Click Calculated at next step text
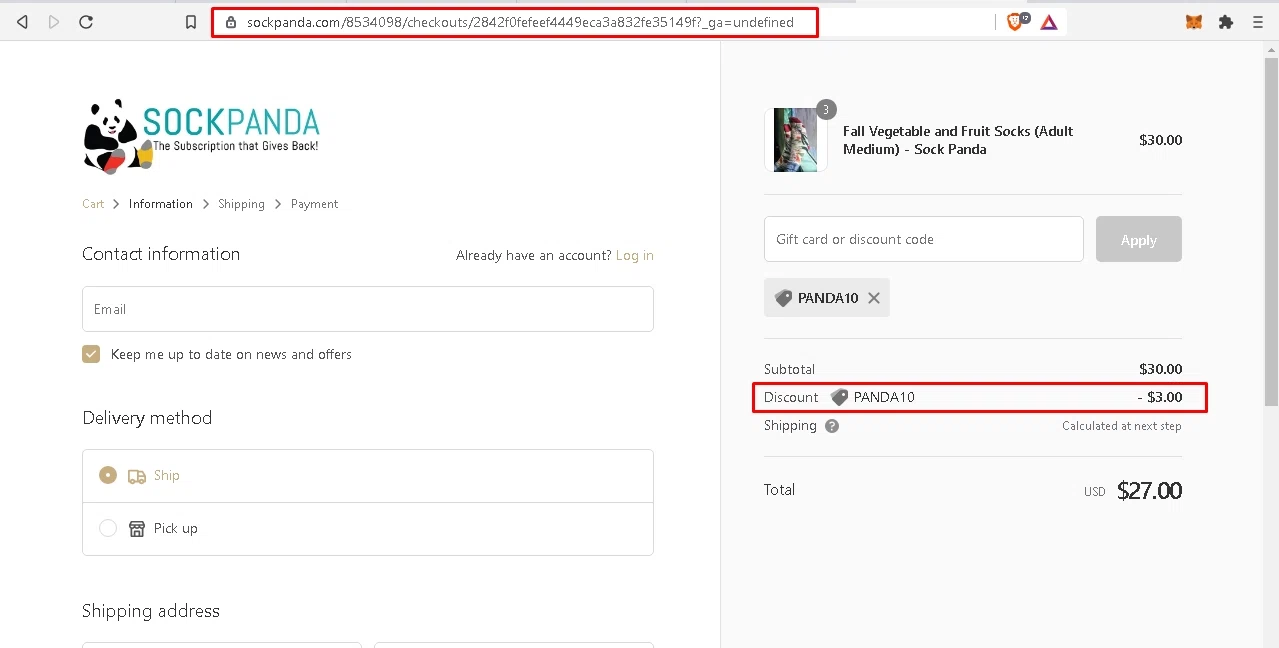 point(1122,426)
